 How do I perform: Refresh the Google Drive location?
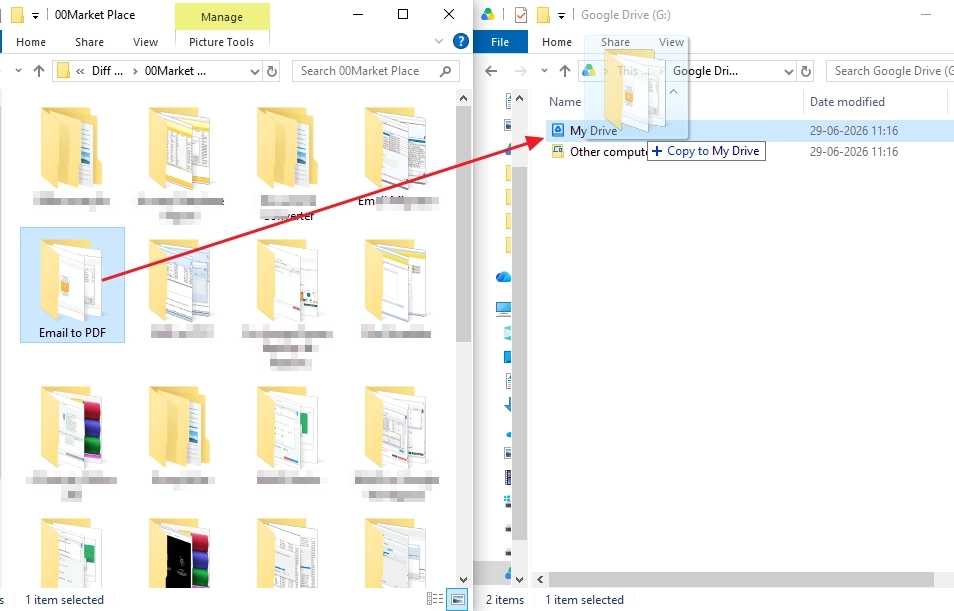pos(806,71)
